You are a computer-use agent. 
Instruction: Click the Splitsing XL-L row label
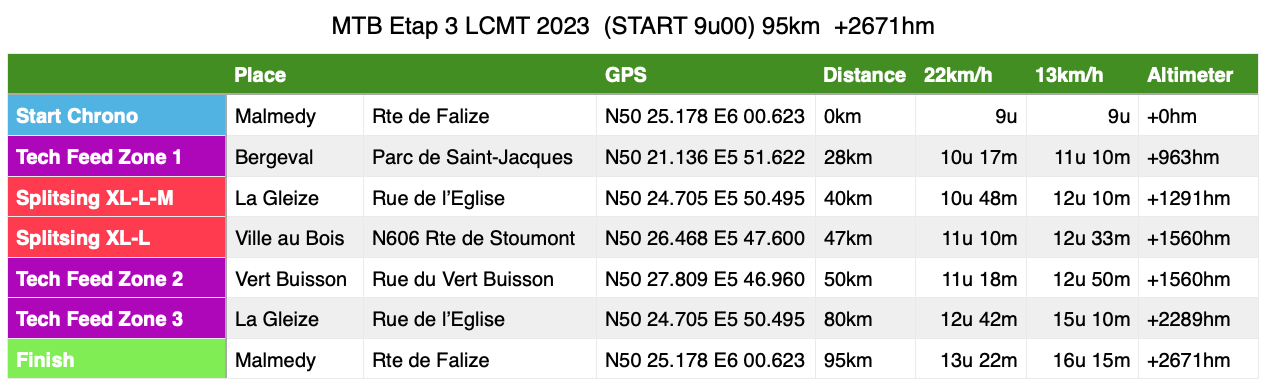point(118,238)
